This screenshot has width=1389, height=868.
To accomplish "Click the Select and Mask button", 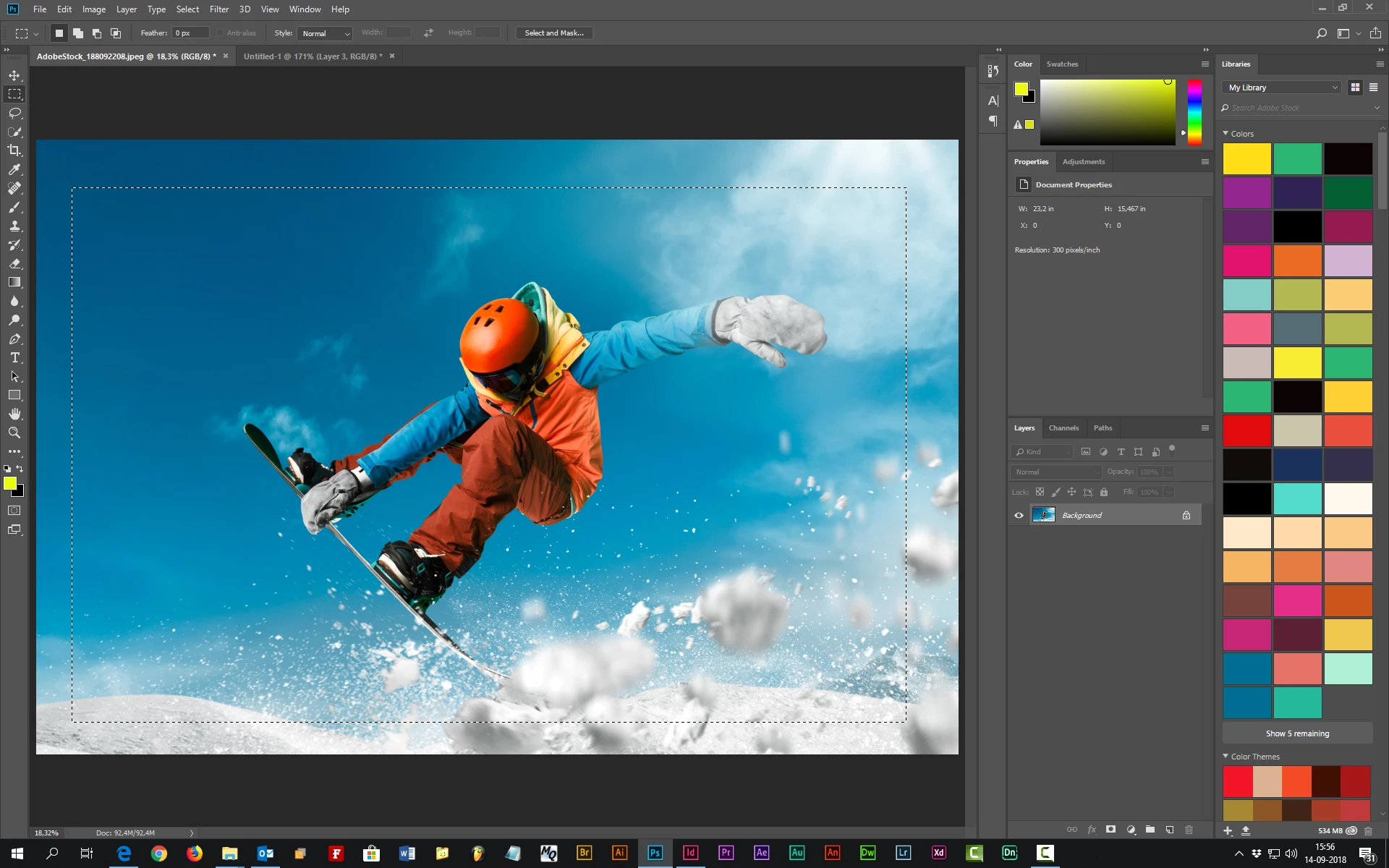I will tap(553, 33).
